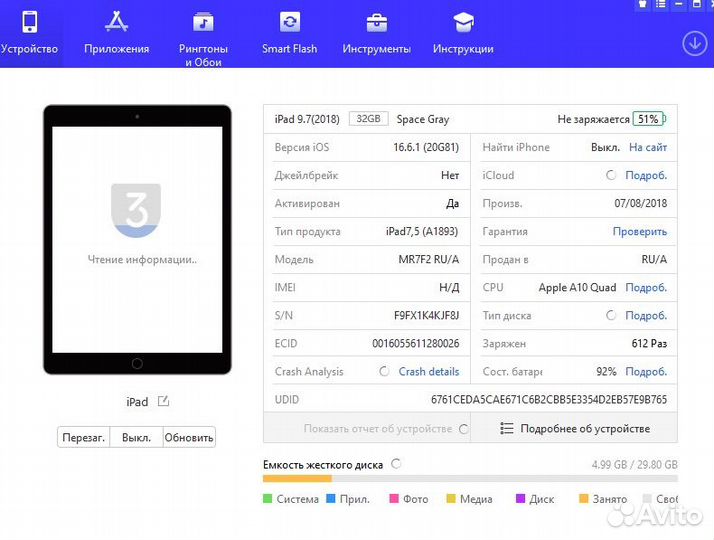This screenshot has width=714, height=540.
Task: Click the list icon beside Подробнее об устройстве
Action: pyautogui.click(x=506, y=428)
